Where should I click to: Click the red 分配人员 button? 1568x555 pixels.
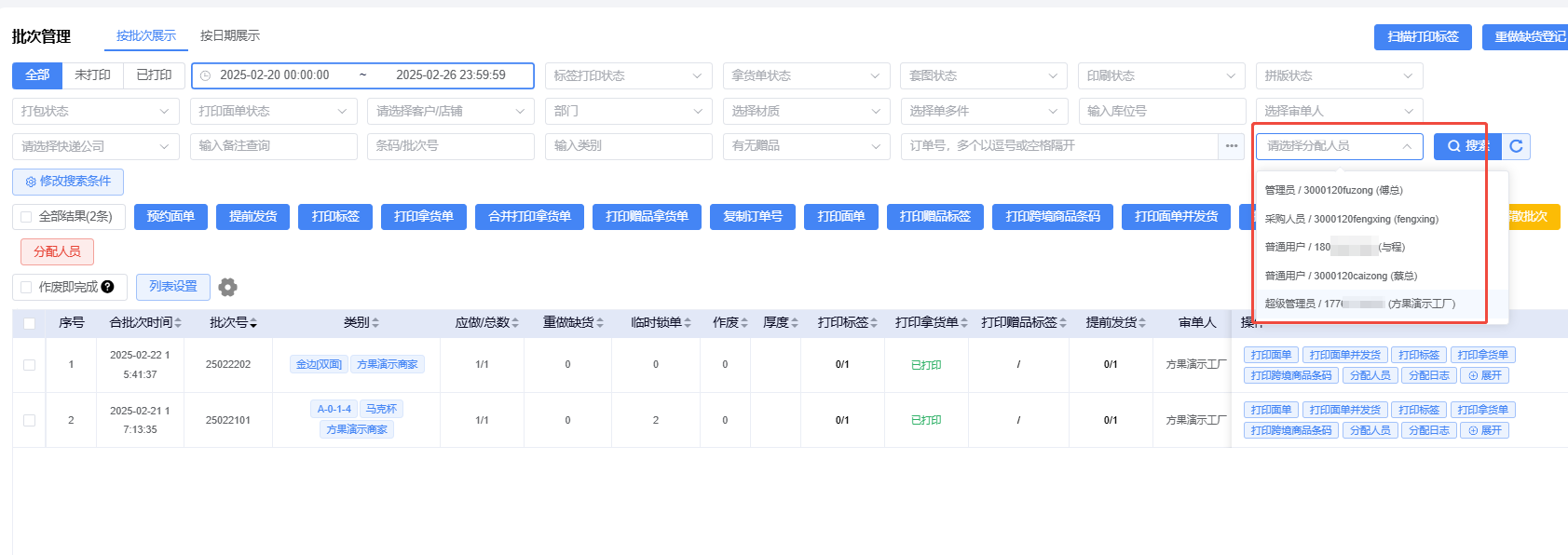click(57, 251)
